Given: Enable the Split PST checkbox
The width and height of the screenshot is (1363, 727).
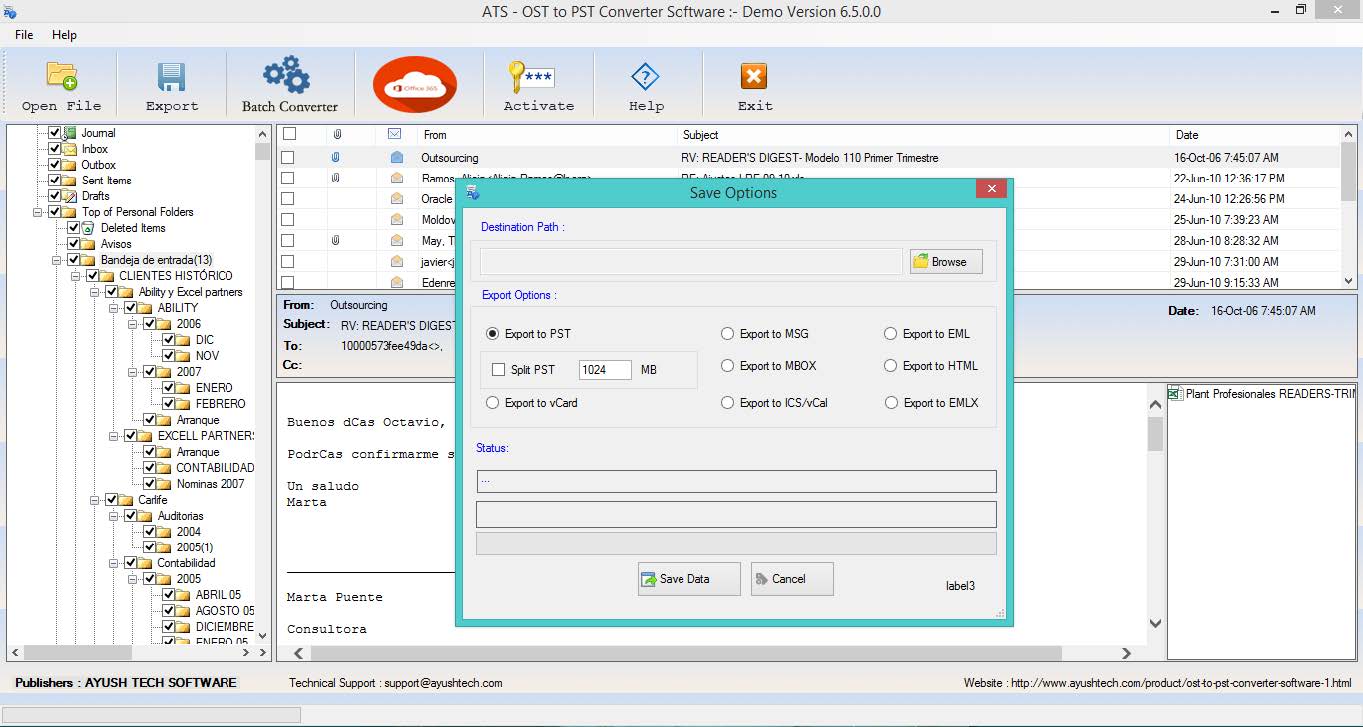Looking at the screenshot, I should 497,369.
